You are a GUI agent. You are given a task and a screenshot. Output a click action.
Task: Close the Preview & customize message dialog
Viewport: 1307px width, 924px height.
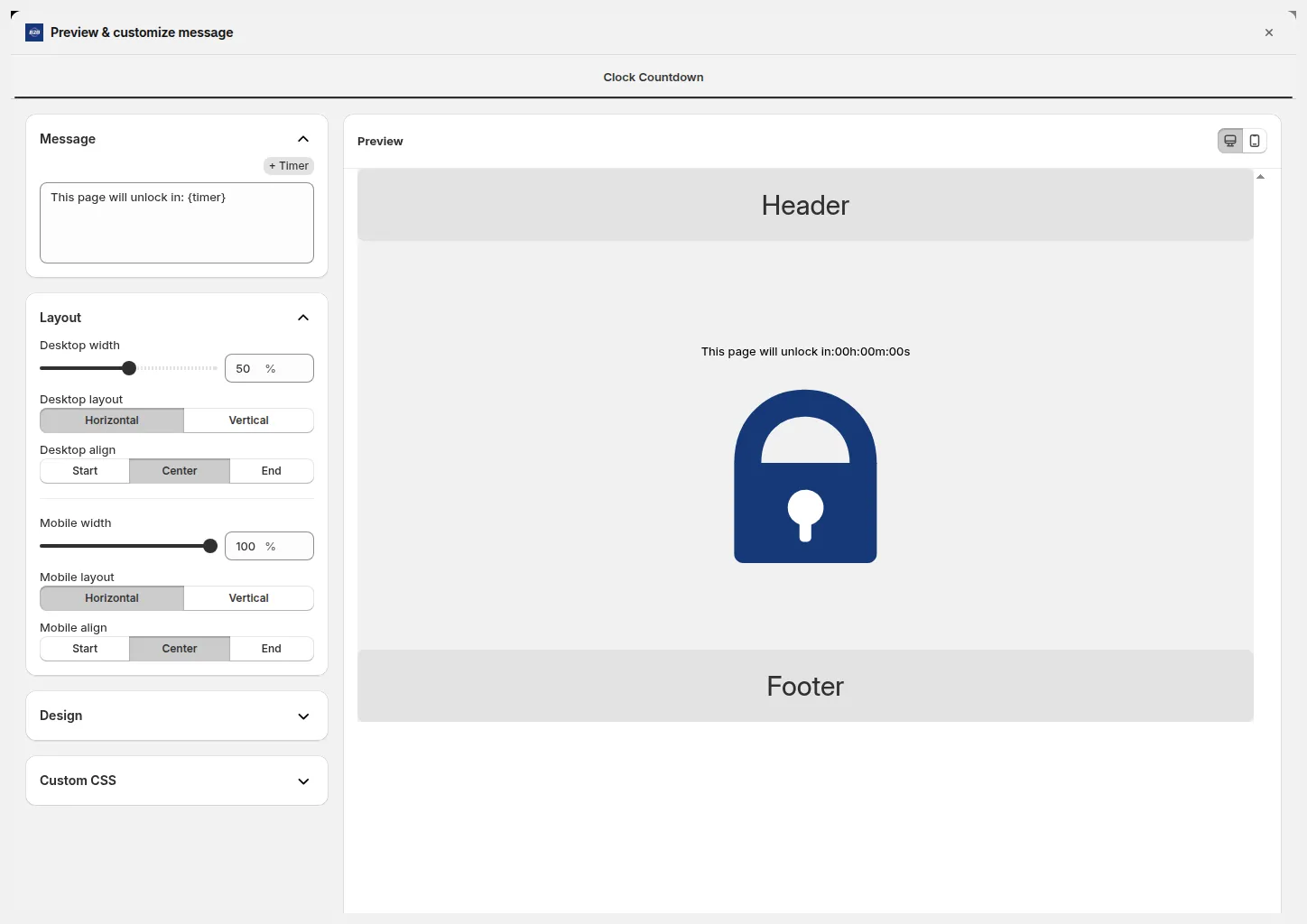(1269, 32)
